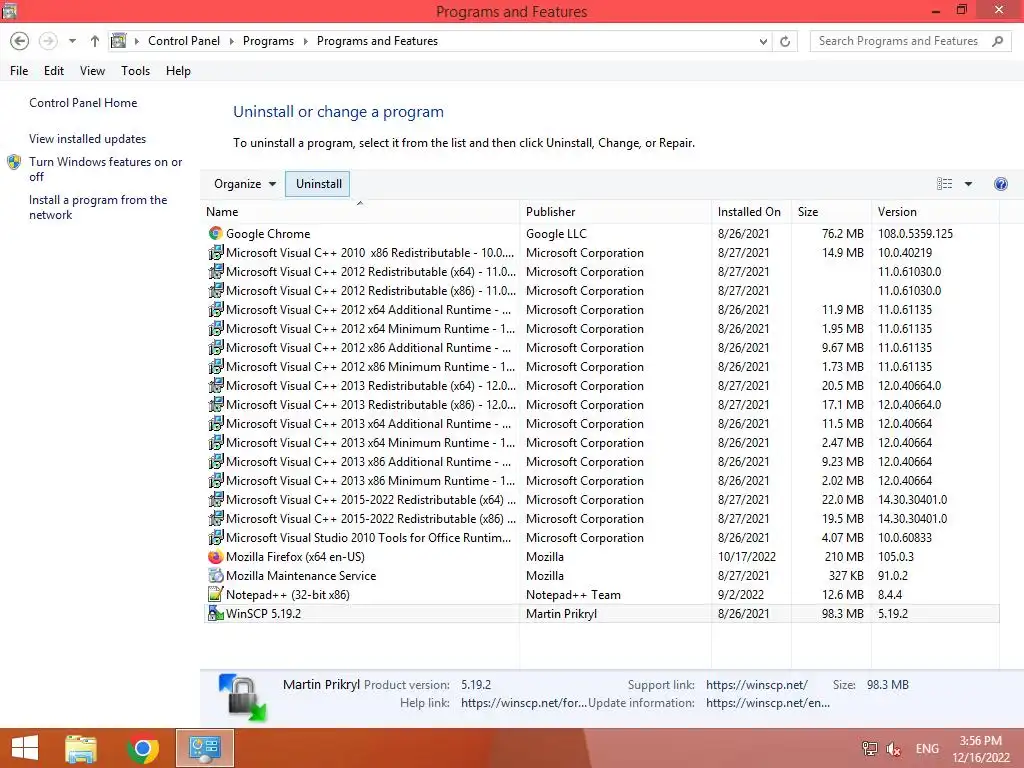Click the Visual C++ 2010 x86 Redistributable icon
The height and width of the screenshot is (768, 1024).
pos(216,252)
